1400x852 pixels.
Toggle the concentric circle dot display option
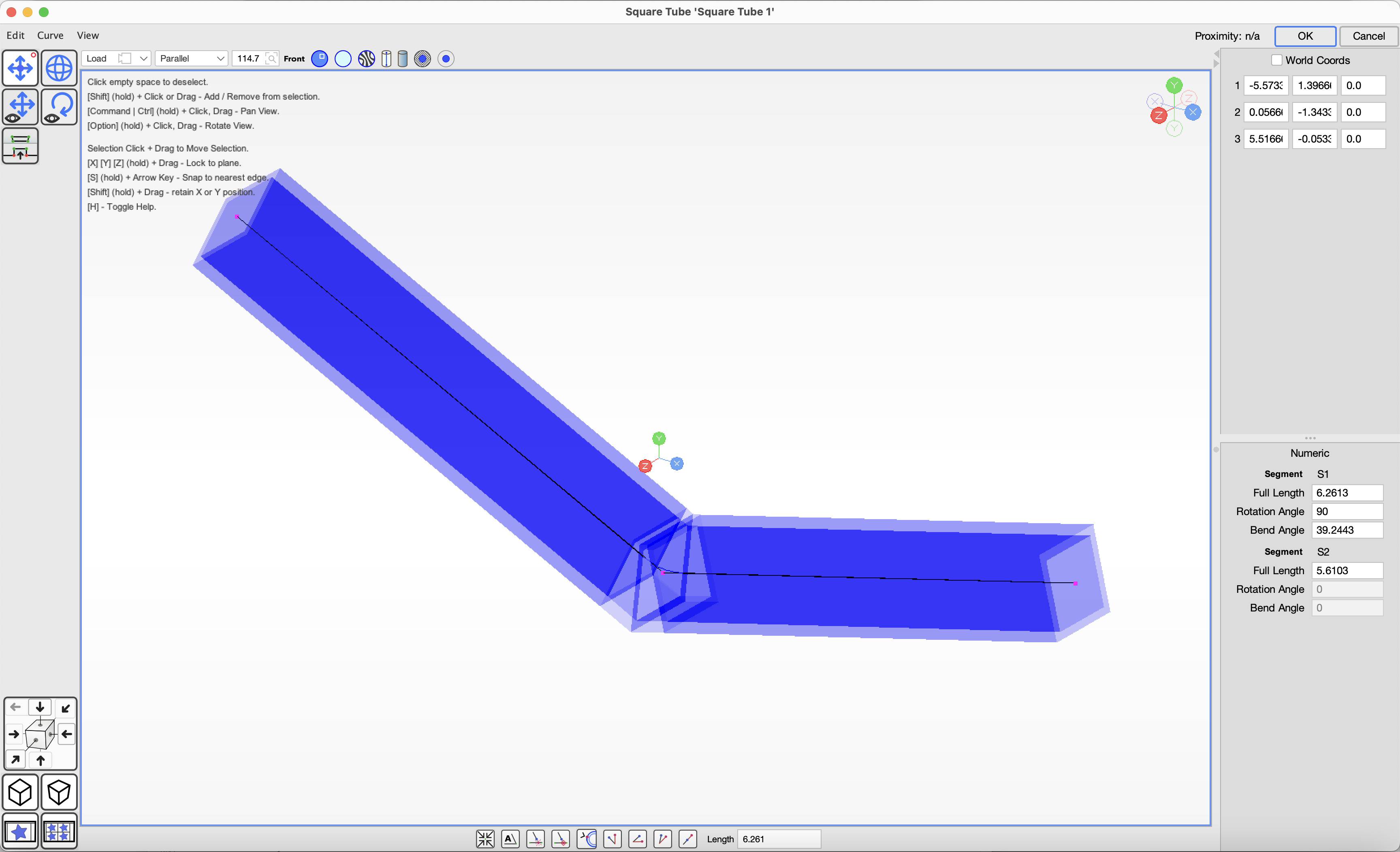(x=446, y=58)
